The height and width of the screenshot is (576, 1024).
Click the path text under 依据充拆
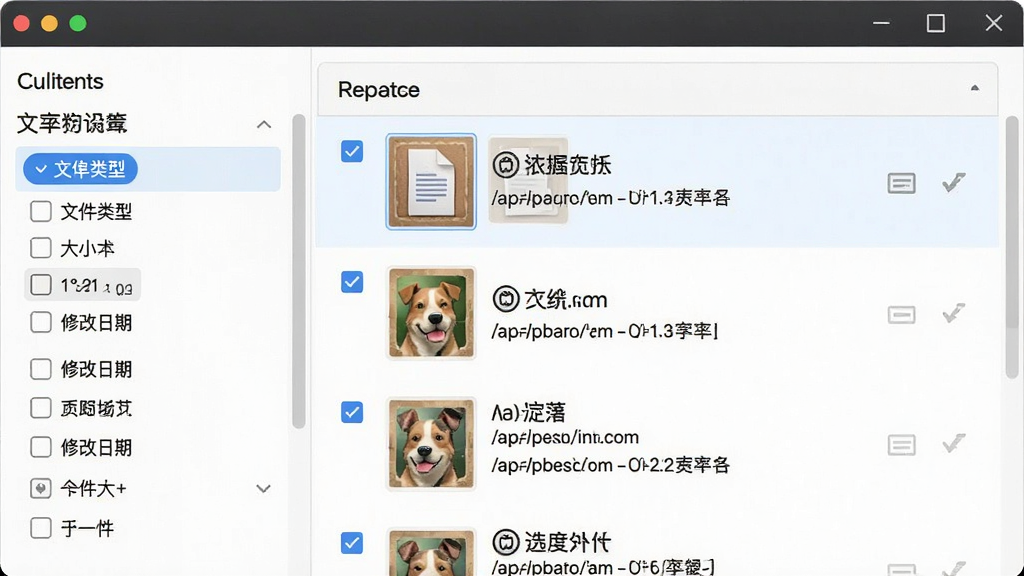click(611, 198)
